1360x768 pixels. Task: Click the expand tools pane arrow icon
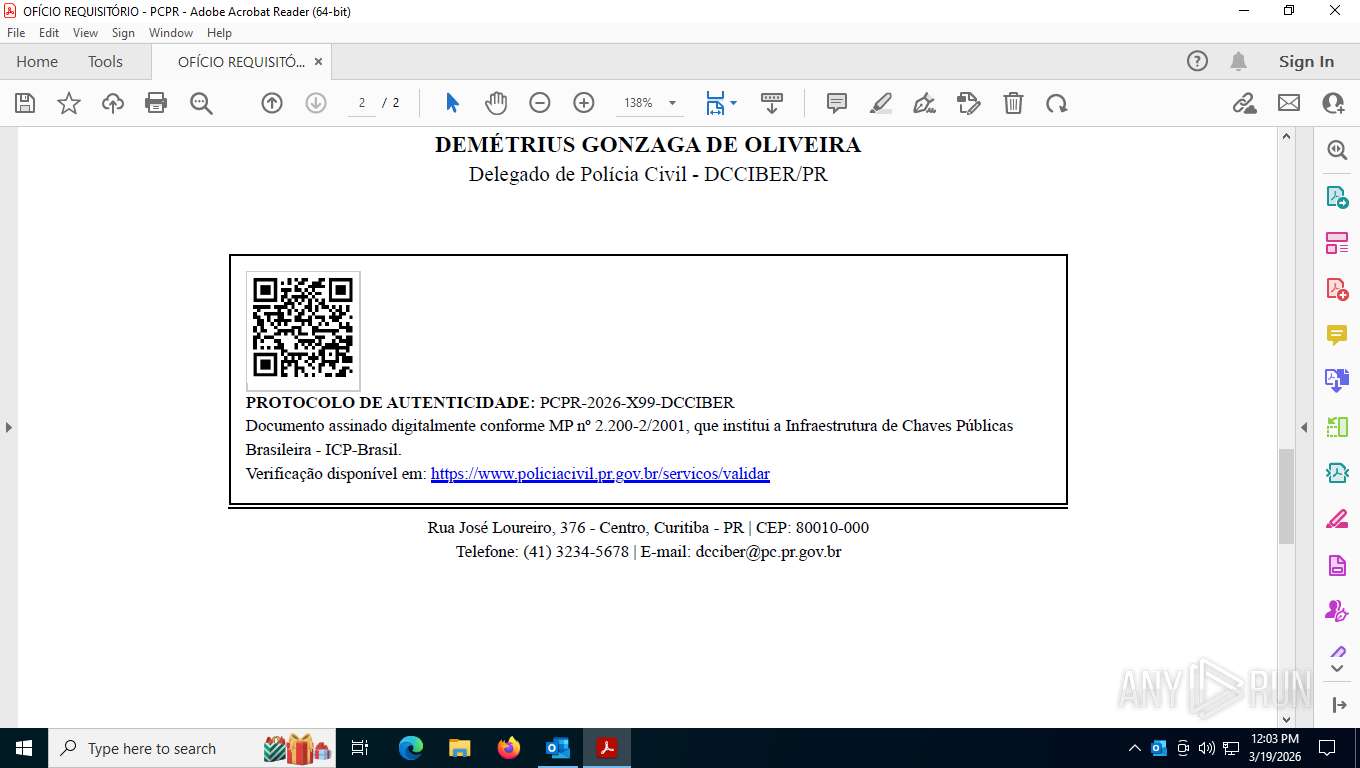1339,705
